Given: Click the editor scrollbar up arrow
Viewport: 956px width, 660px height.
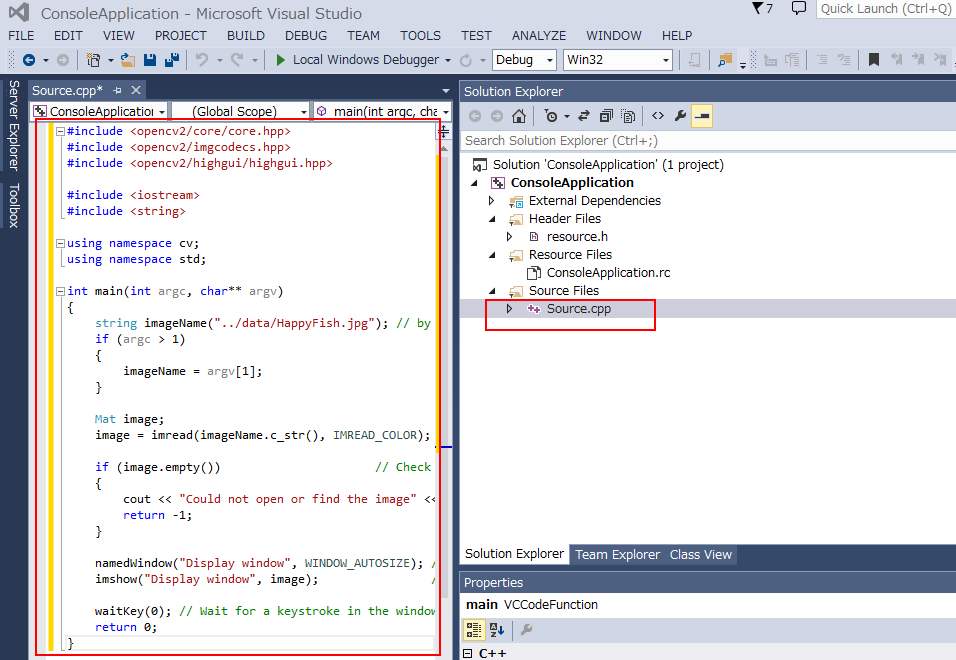Looking at the screenshot, I should pyautogui.click(x=444, y=148).
